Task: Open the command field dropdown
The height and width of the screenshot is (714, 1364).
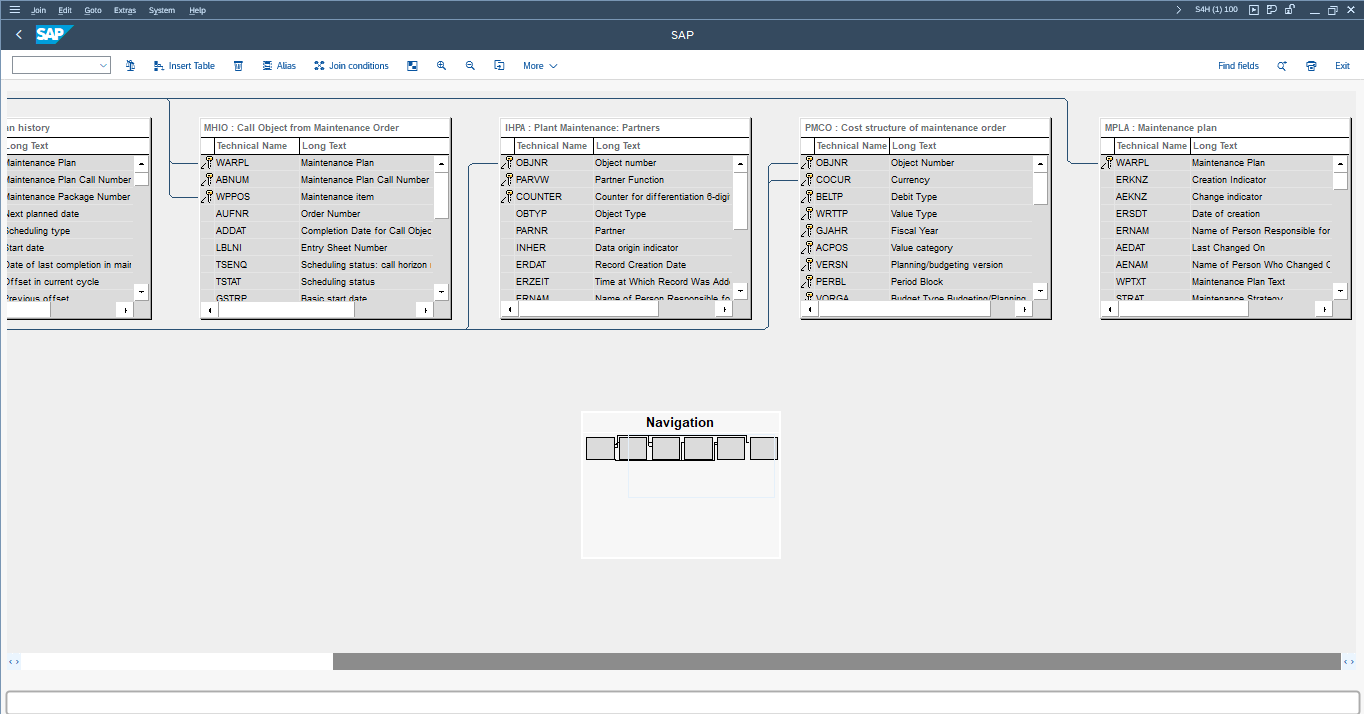Action: tap(103, 66)
